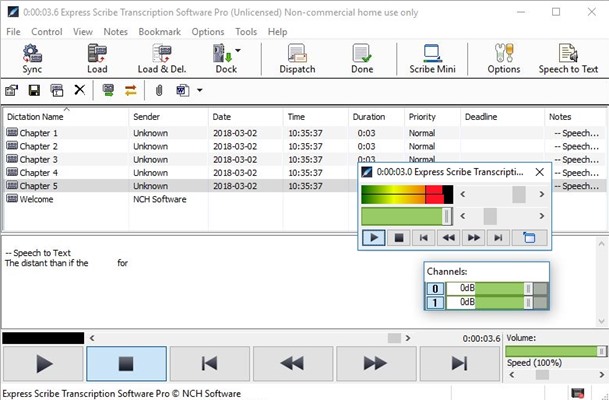Click the Volume slider bar
Image resolution: width=609 pixels, height=400 pixels.
pos(556,352)
